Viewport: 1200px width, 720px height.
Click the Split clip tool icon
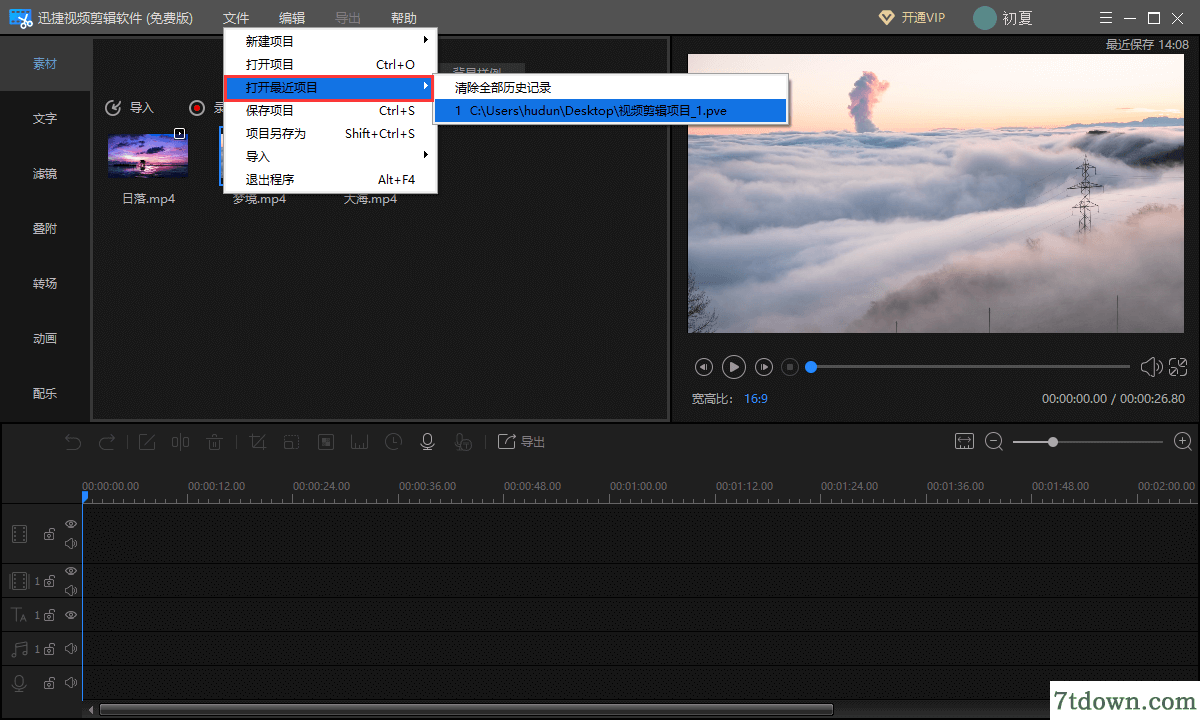(180, 442)
